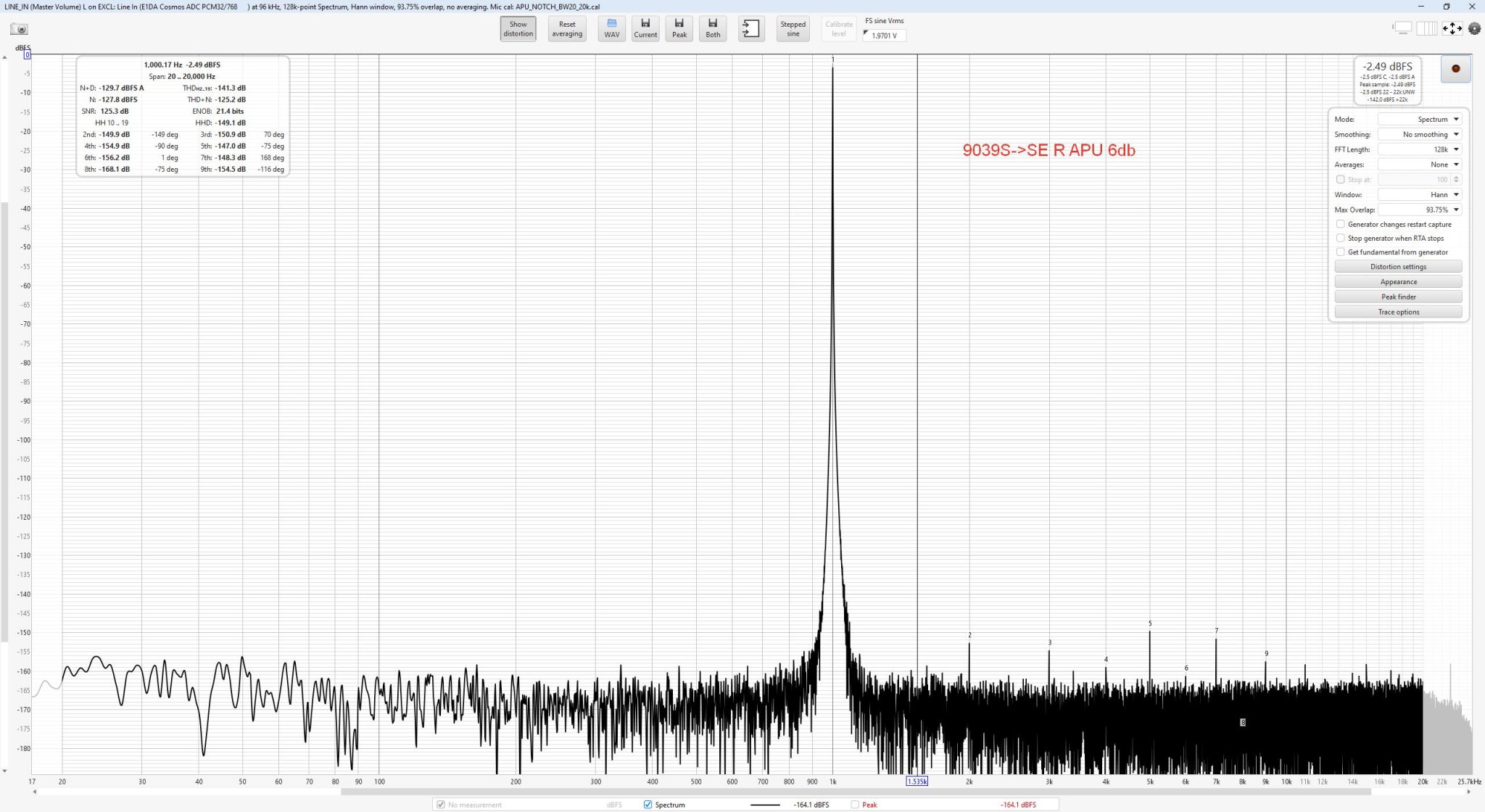This screenshot has width=1485, height=812.
Task: Click harmonic marker 7 on the spectrum
Action: 1217,631
